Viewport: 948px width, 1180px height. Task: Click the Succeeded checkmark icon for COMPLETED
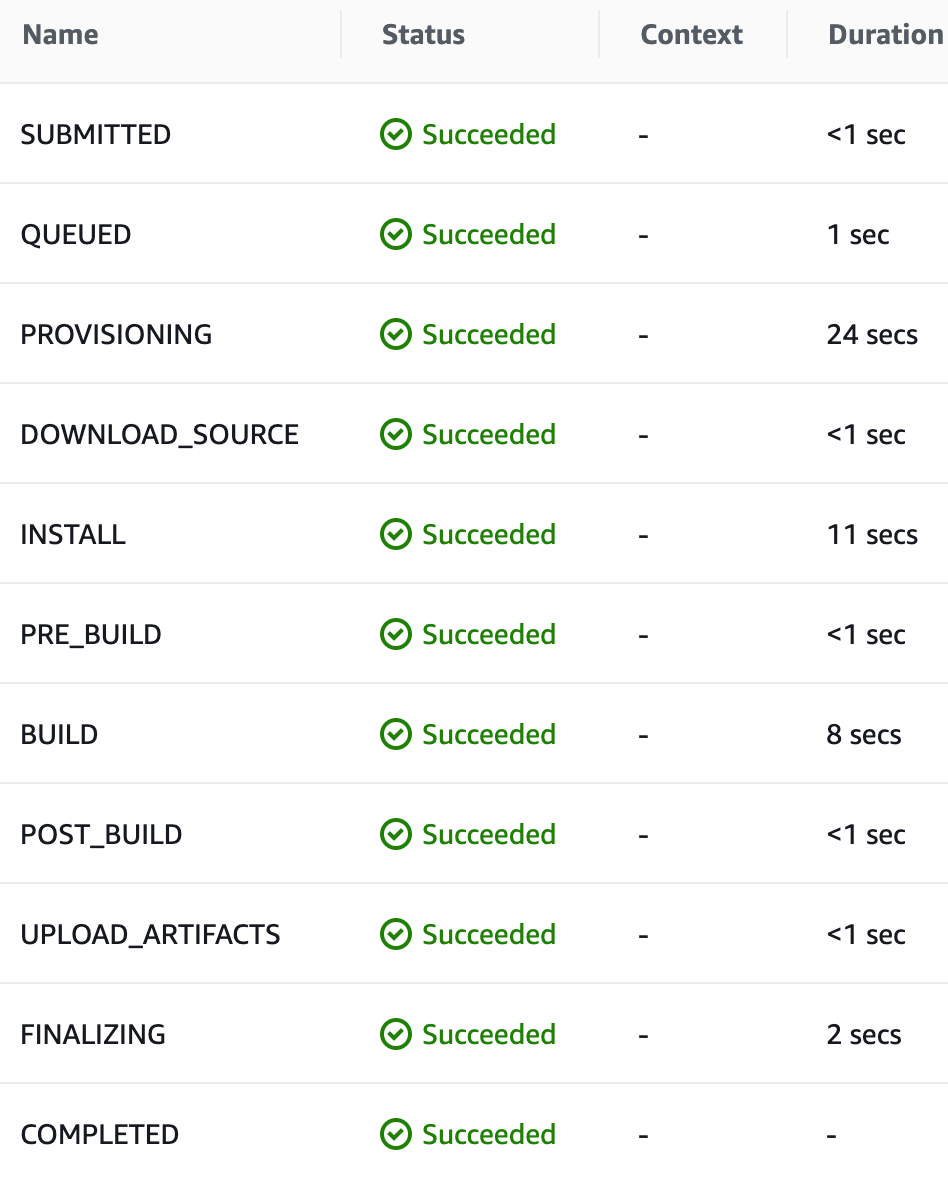pos(396,1134)
